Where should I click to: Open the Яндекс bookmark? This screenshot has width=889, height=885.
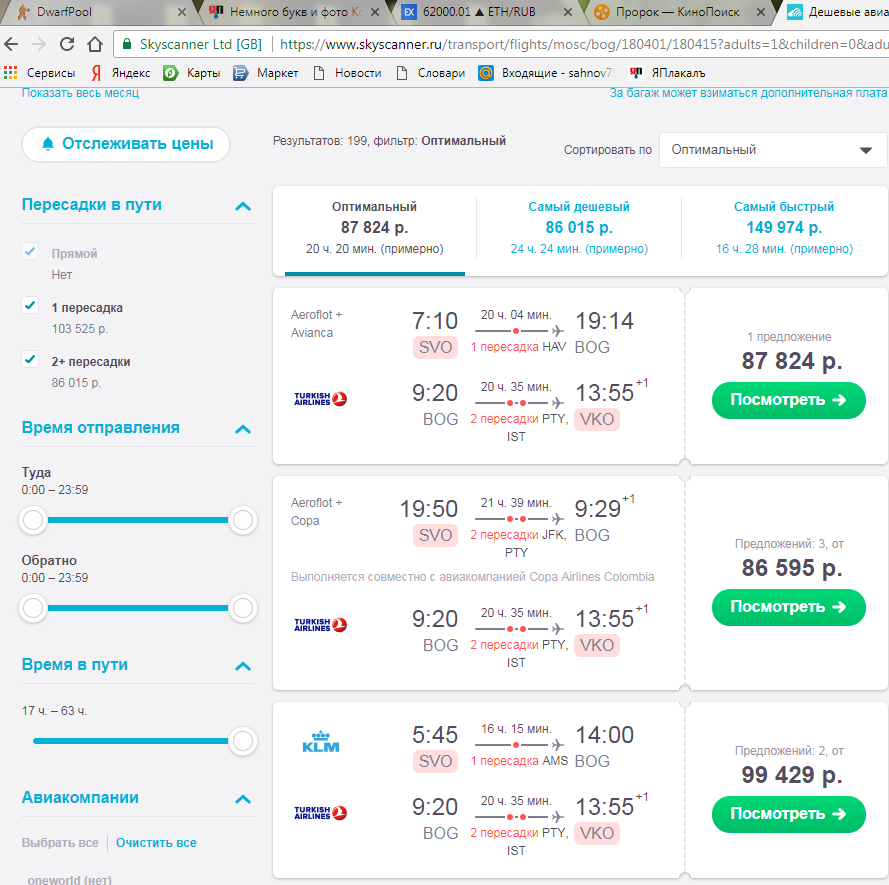pyautogui.click(x=121, y=73)
